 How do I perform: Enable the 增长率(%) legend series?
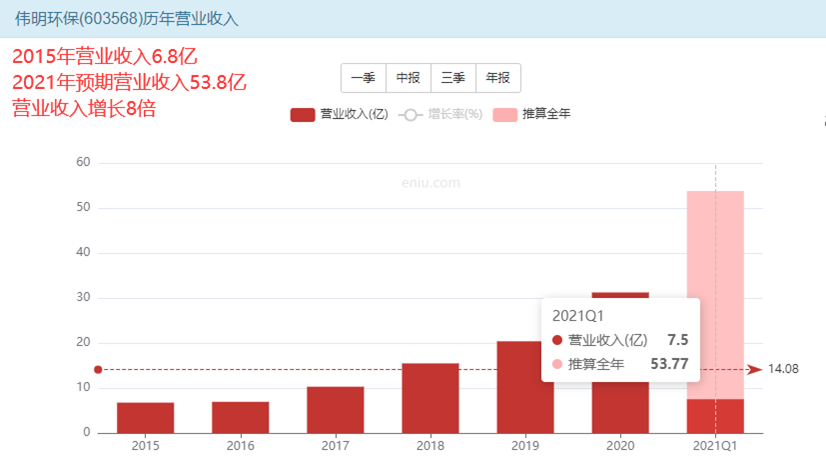pos(440,114)
